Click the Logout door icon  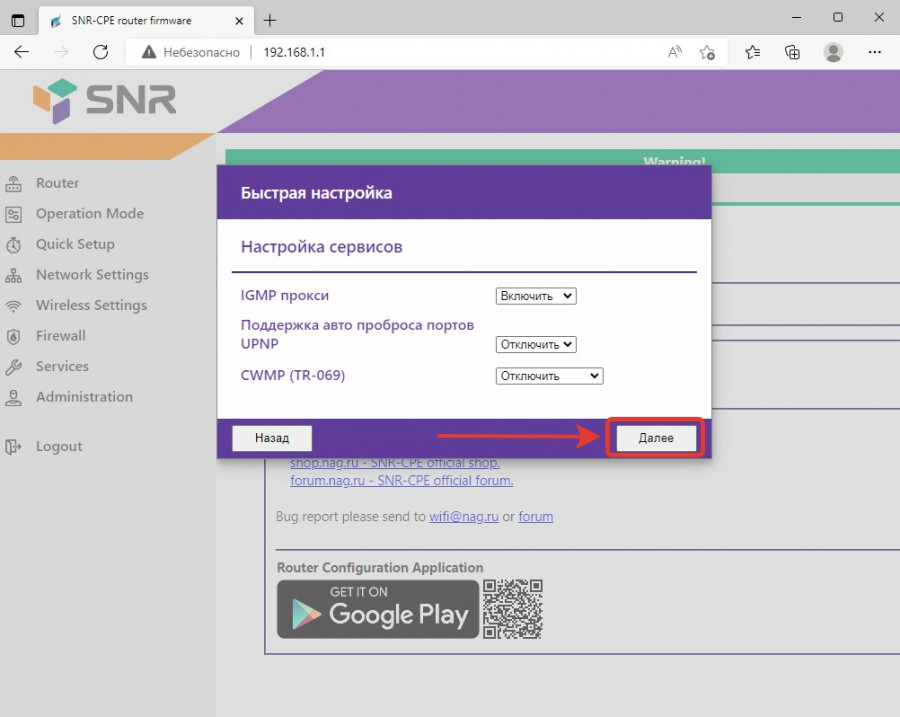[x=14, y=447]
